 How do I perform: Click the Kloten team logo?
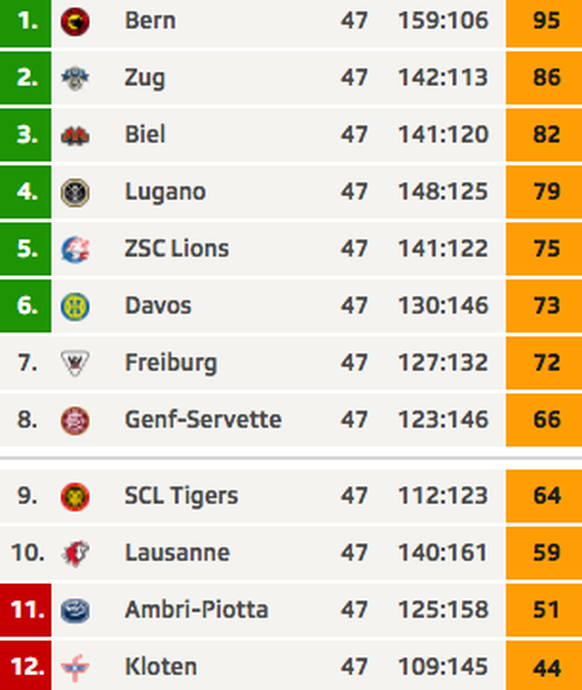point(75,668)
